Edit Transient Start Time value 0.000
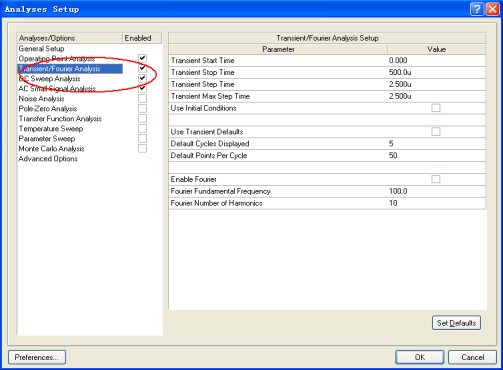 [436, 61]
